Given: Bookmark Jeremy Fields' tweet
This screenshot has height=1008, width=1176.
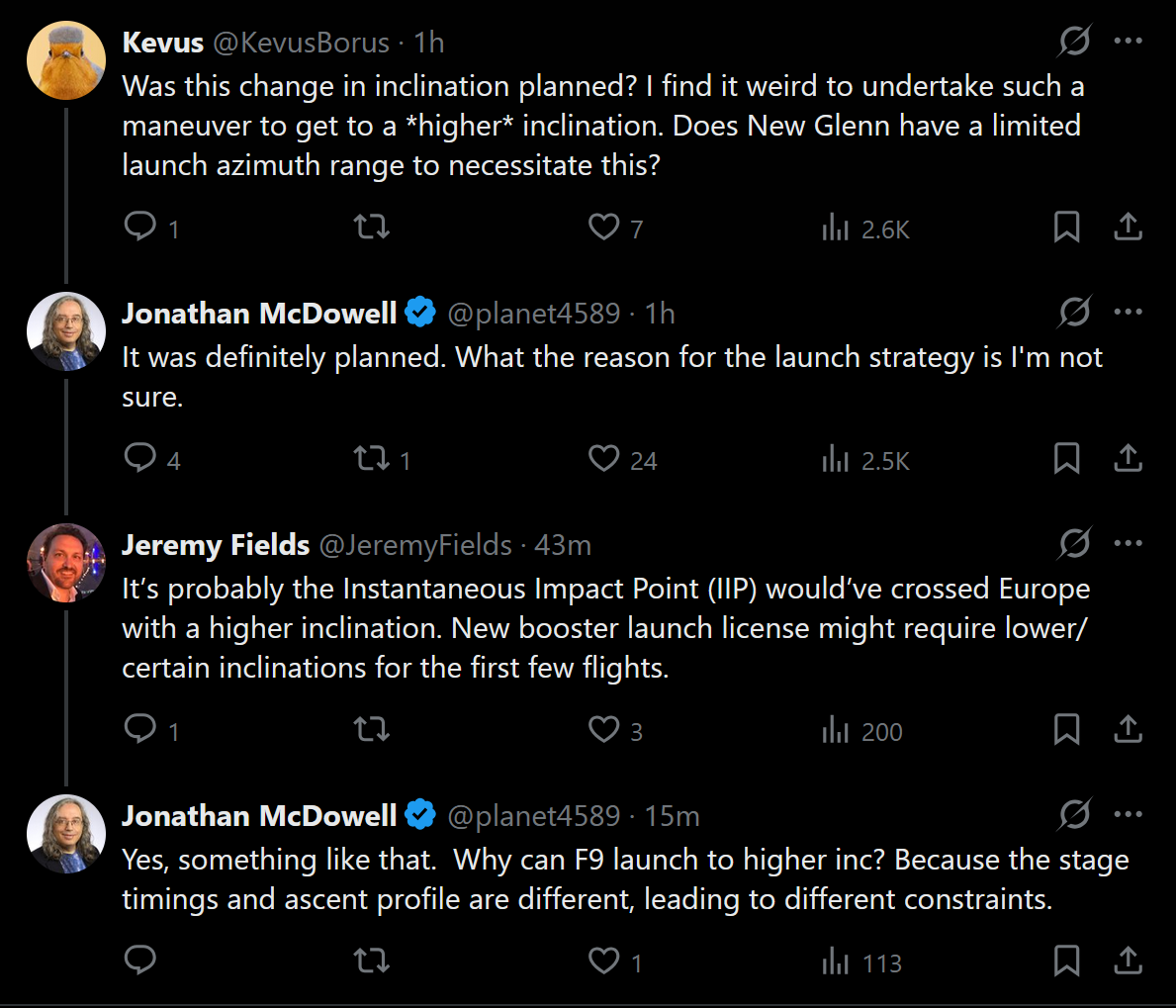Looking at the screenshot, I should pyautogui.click(x=1066, y=730).
